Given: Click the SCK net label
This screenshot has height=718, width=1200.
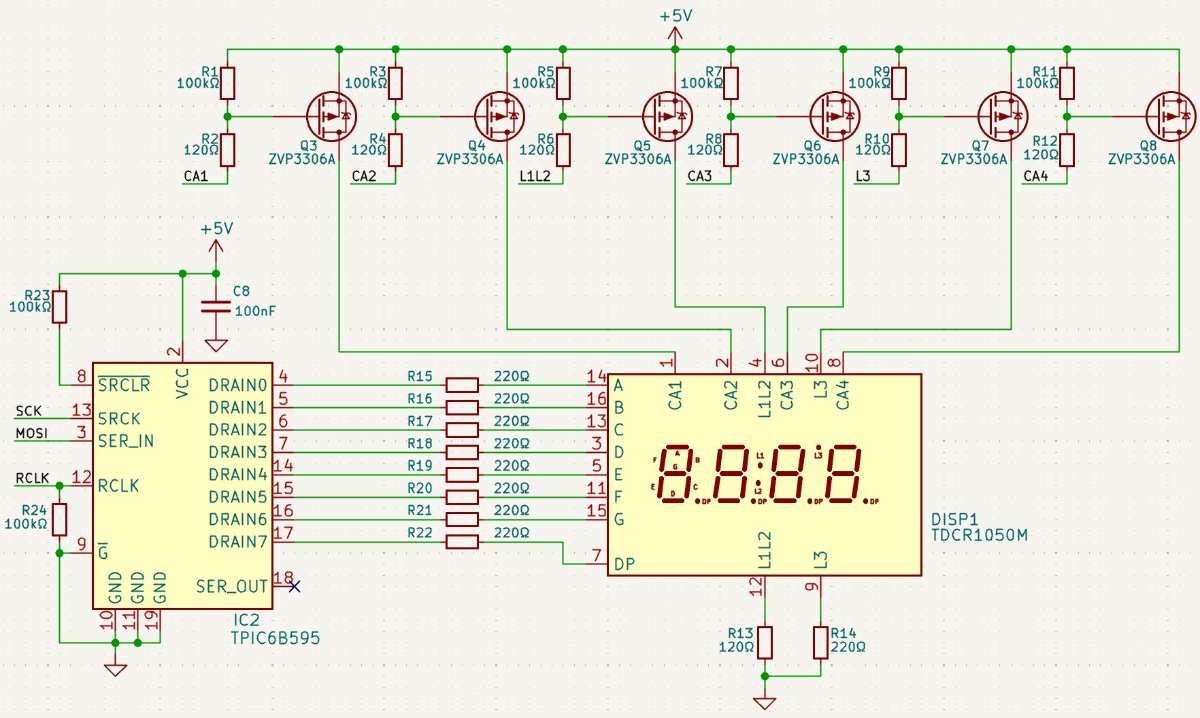Looking at the screenshot, I should (29, 412).
